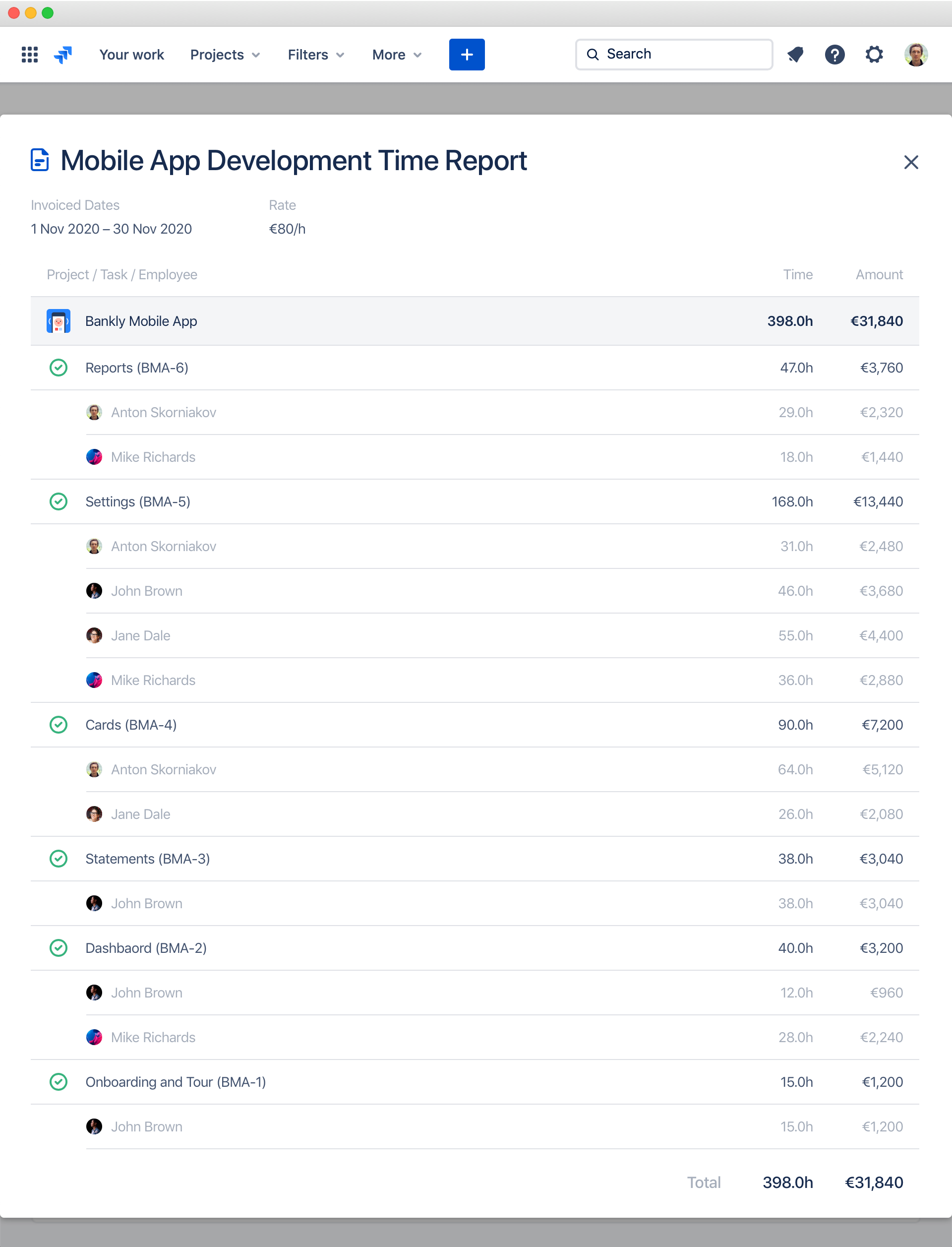
Task: Open your profile avatar menu
Action: (x=916, y=55)
